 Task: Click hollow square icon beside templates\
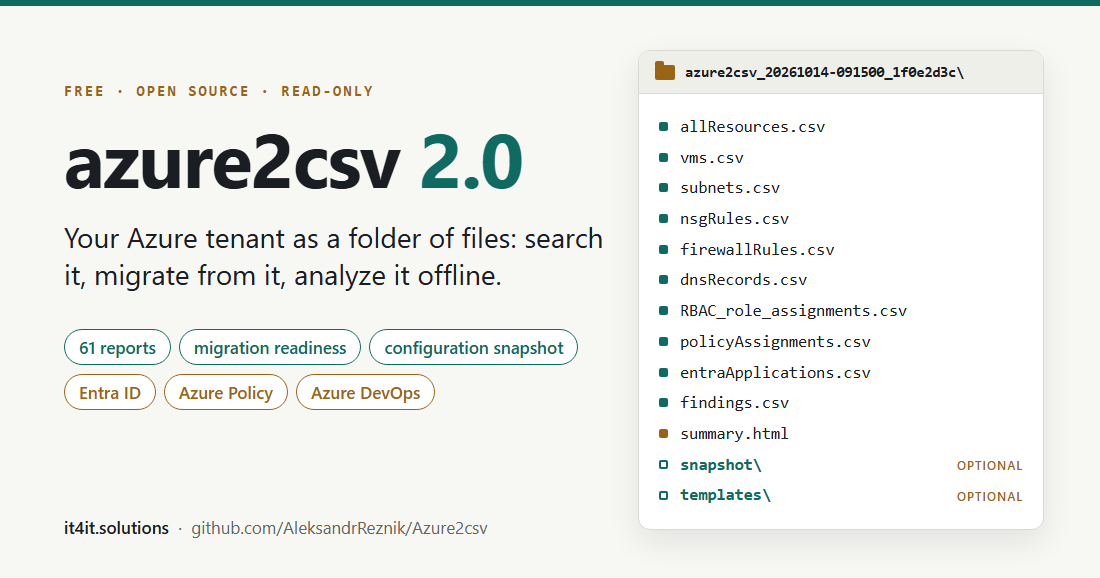(x=664, y=495)
